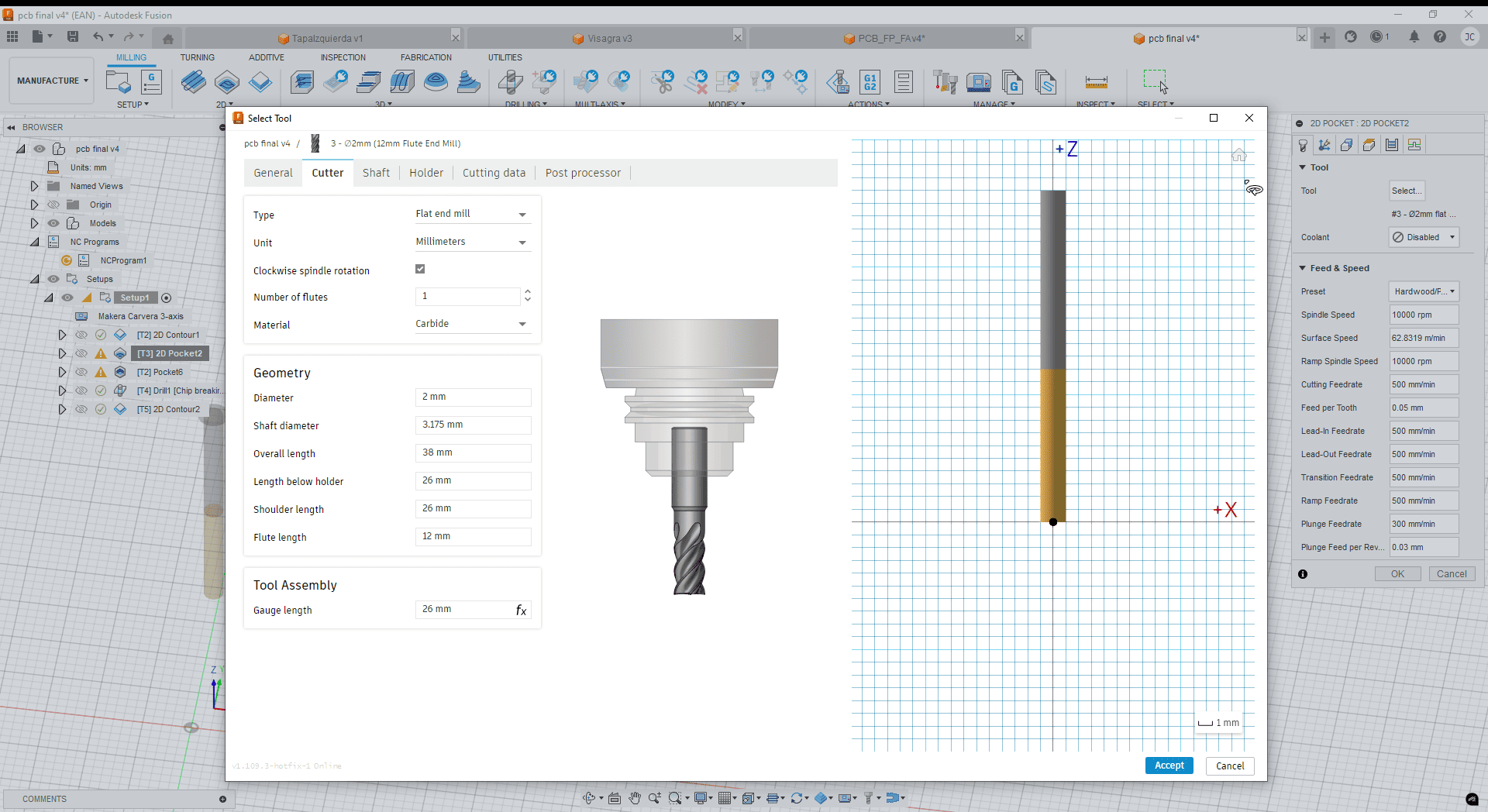
Task: Open the Machine Library icon
Action: coord(979,81)
